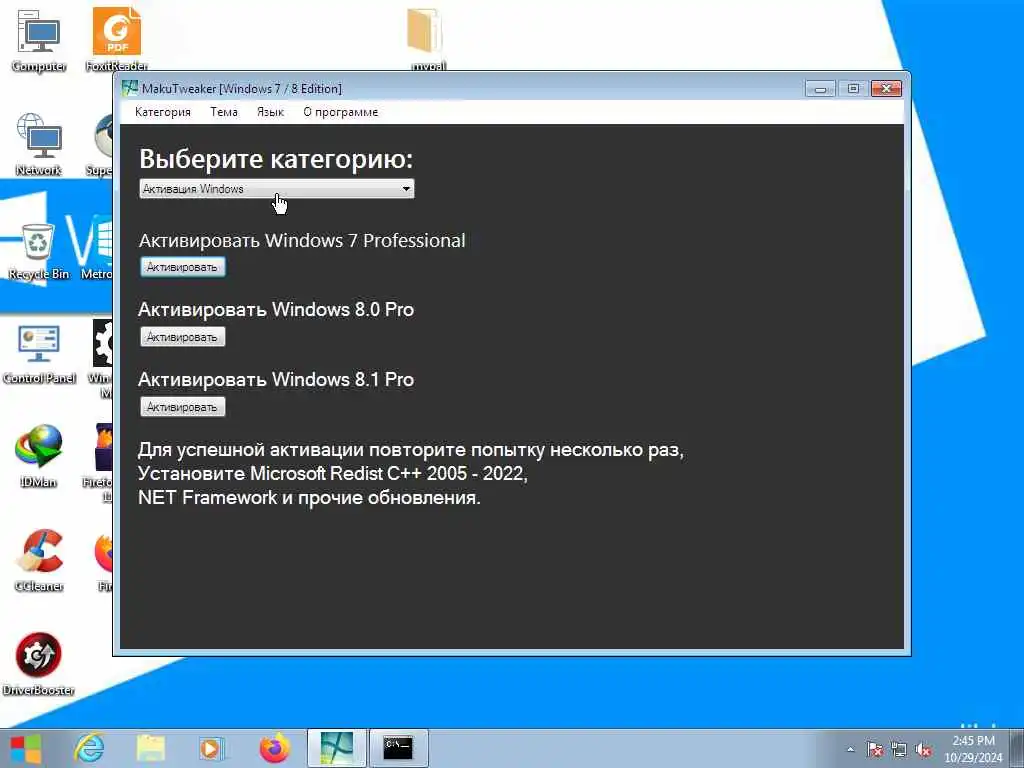Click the text Активировать Windows 8.0 Pro

276,310
